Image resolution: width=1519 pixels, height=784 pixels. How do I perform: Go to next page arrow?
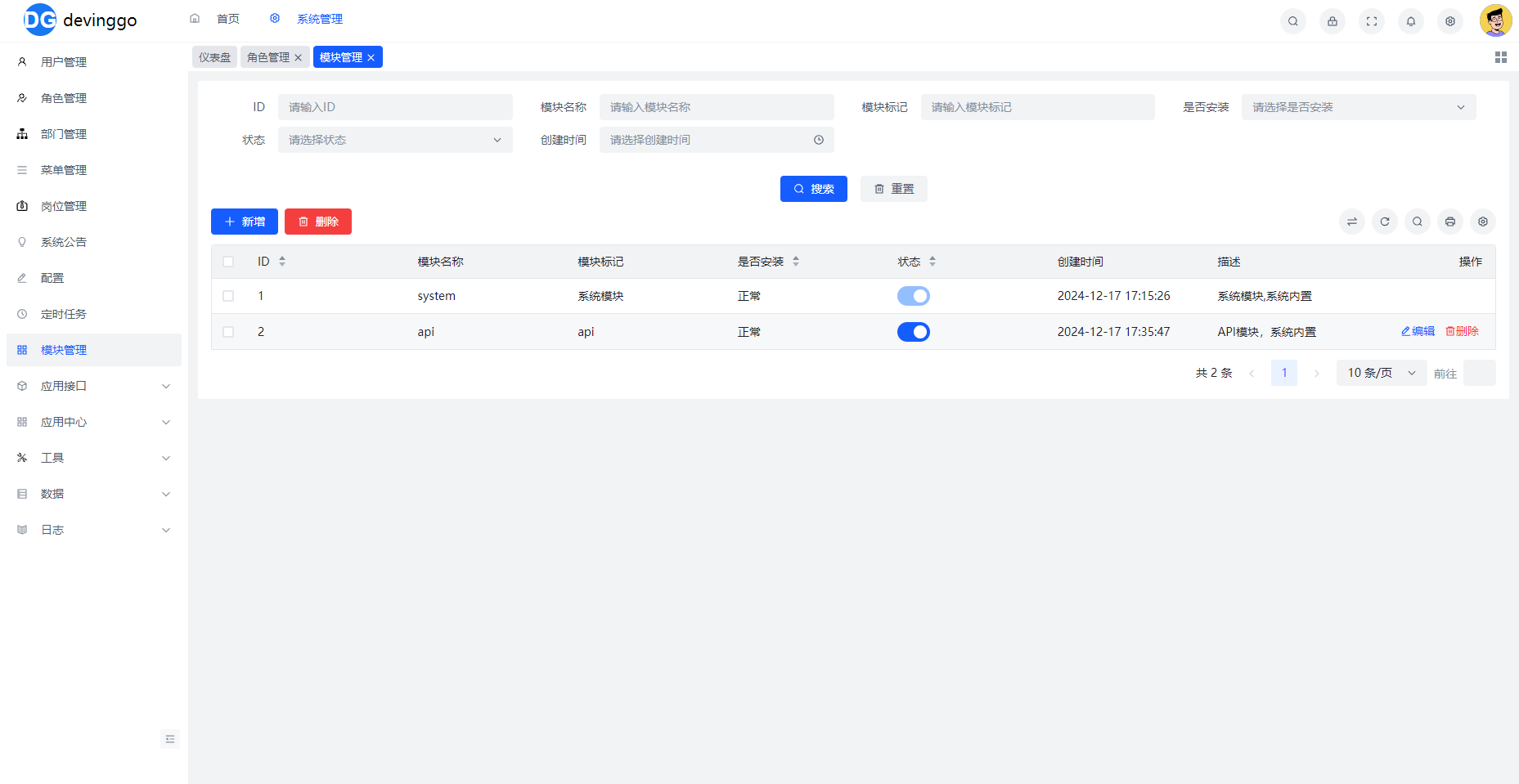[x=1317, y=374]
